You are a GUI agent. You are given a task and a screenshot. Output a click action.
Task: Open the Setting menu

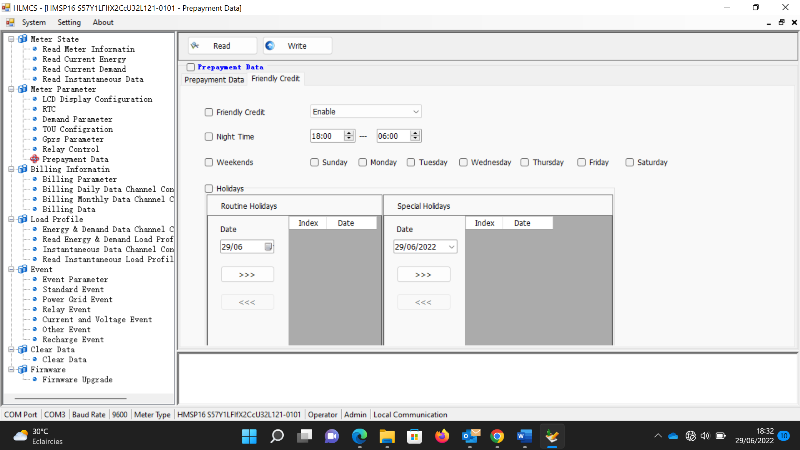click(69, 22)
